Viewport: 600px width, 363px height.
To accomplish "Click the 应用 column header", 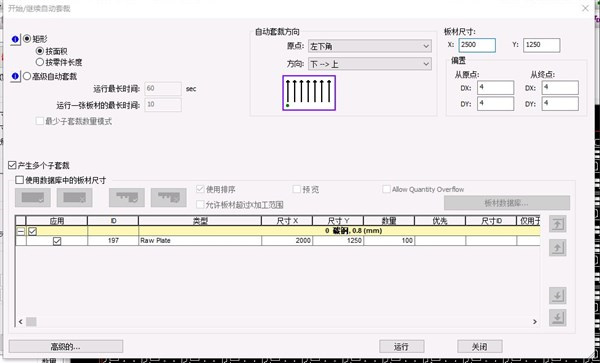I will coord(57,221).
